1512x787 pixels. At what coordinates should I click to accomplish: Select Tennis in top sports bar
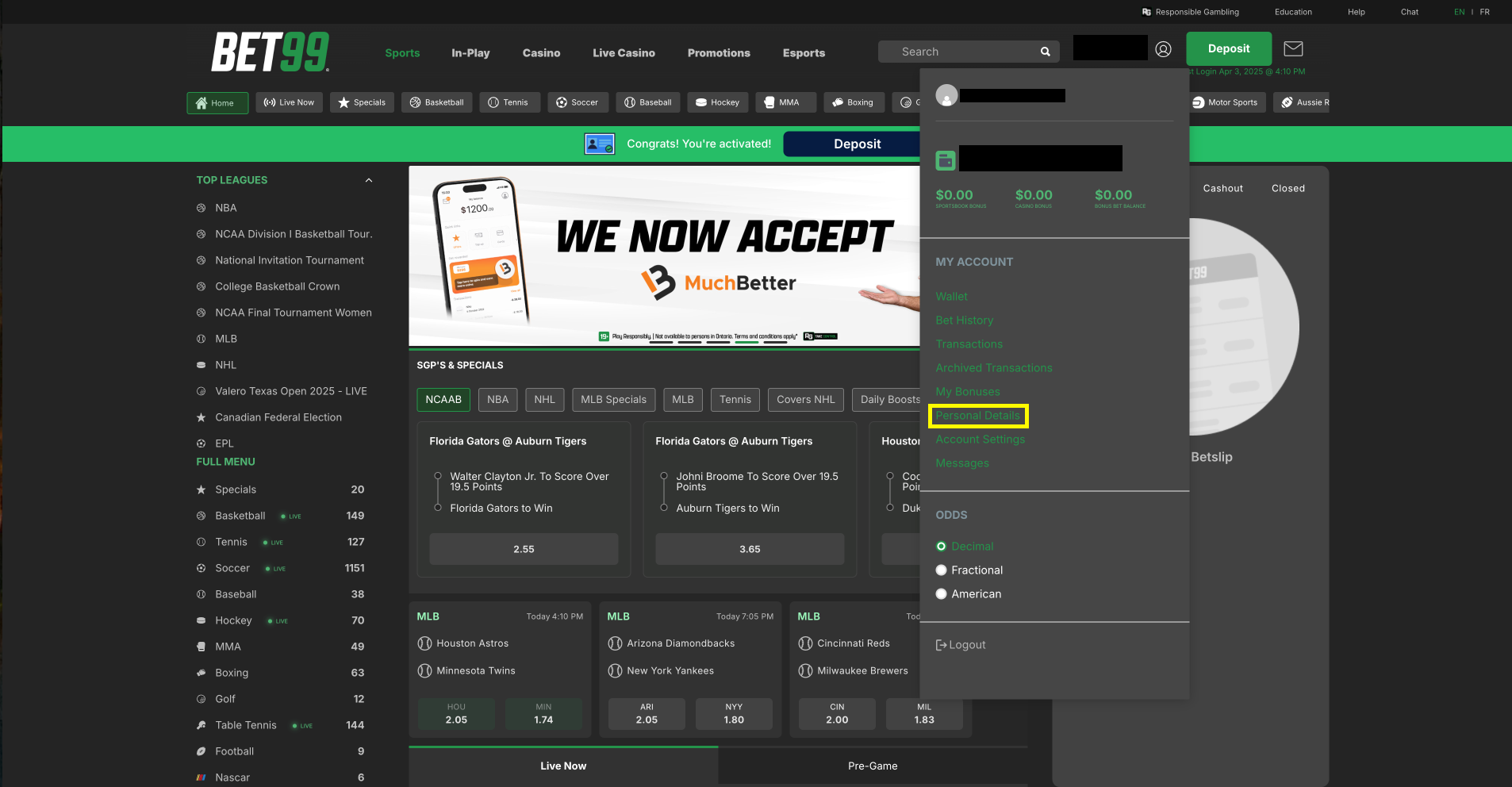[x=509, y=102]
